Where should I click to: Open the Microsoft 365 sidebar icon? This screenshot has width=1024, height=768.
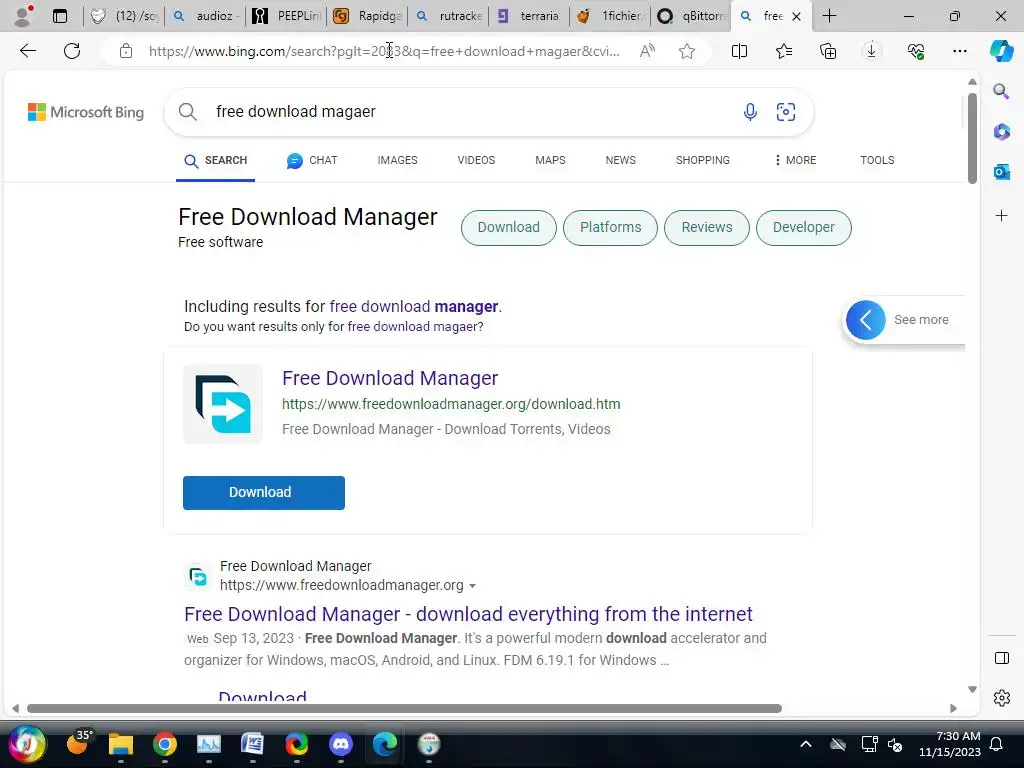pos(1001,132)
